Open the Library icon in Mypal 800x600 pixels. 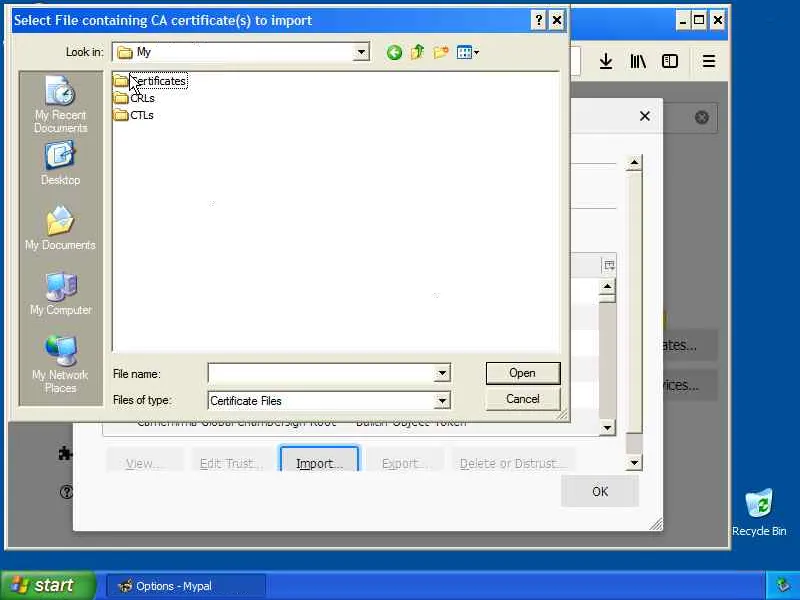638,61
